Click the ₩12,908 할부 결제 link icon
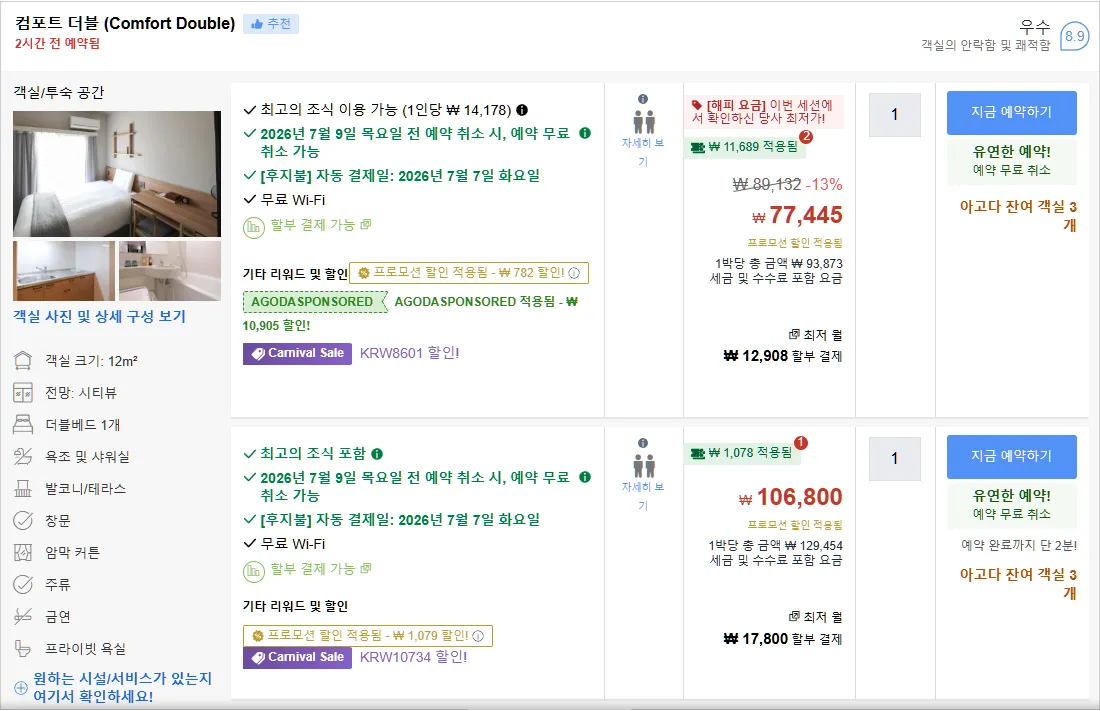 (x=794, y=335)
